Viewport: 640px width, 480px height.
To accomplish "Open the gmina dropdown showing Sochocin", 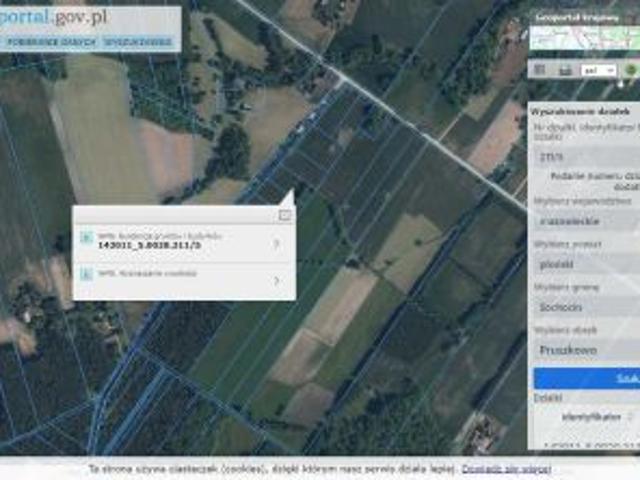I will [587, 307].
